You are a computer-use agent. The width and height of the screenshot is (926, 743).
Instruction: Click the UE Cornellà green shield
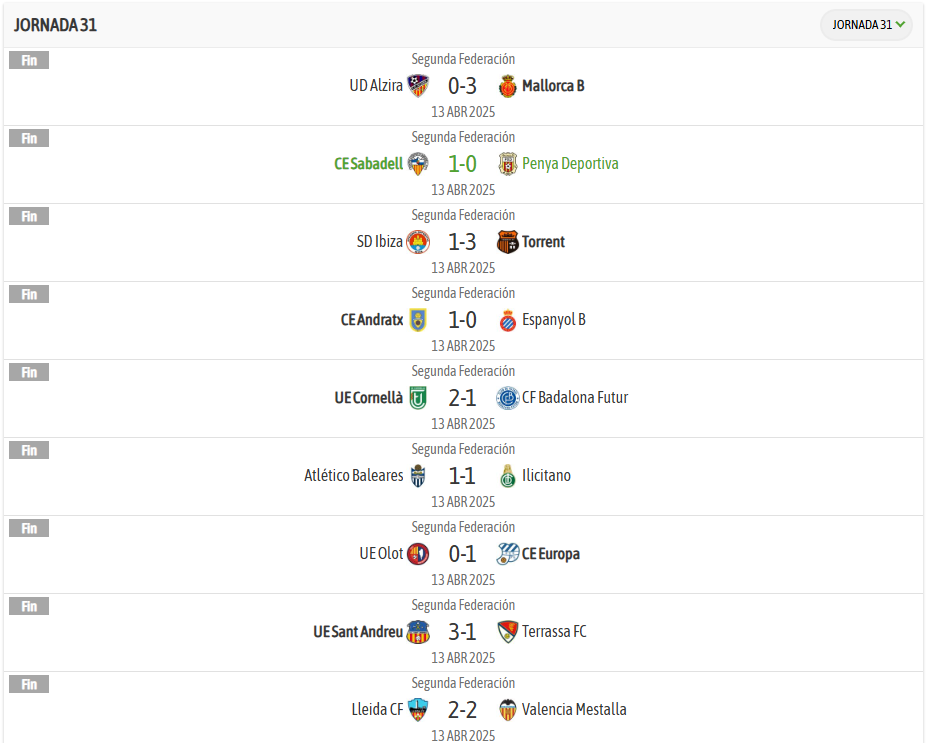[x=418, y=398]
